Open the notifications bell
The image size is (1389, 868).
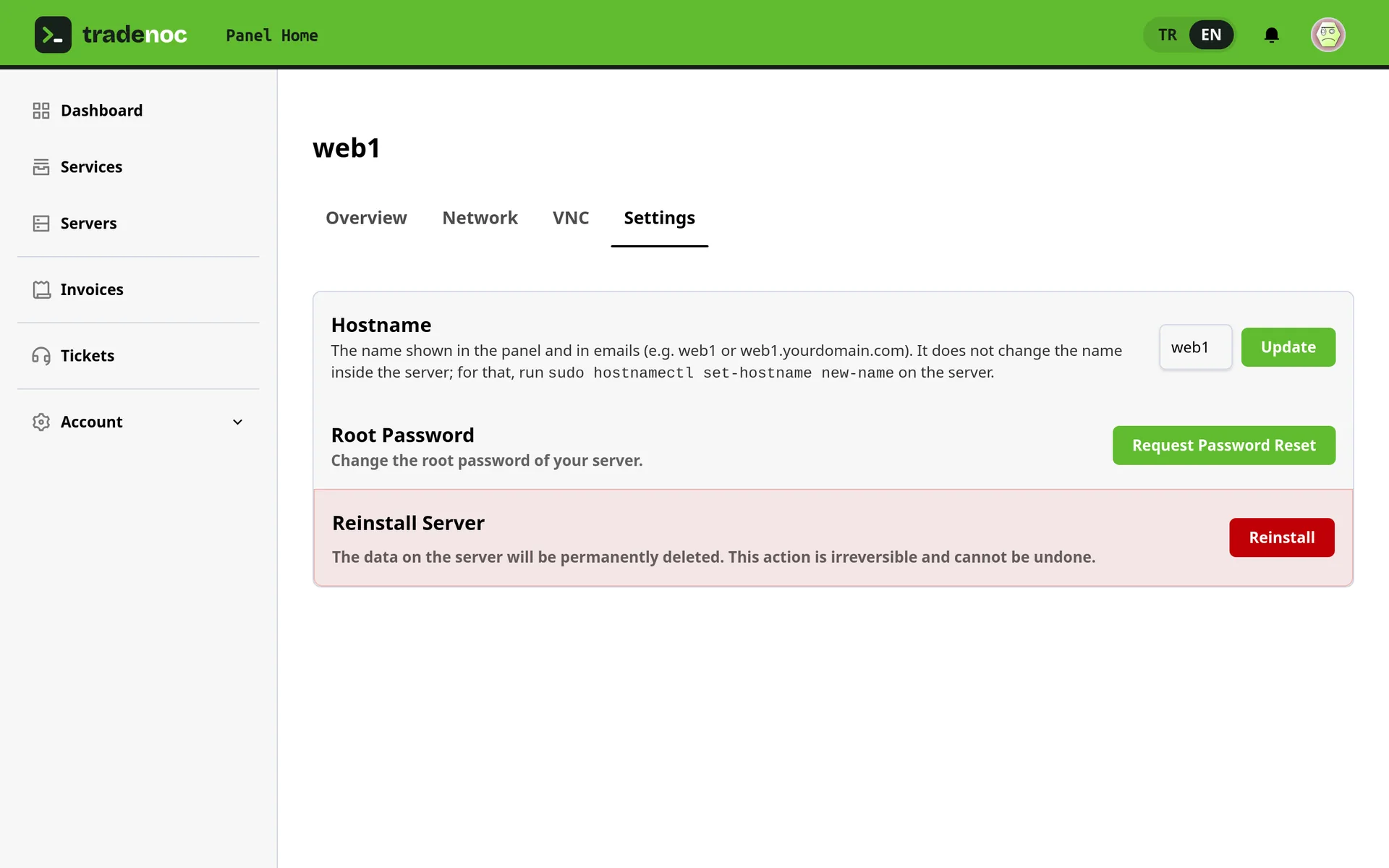point(1272,35)
